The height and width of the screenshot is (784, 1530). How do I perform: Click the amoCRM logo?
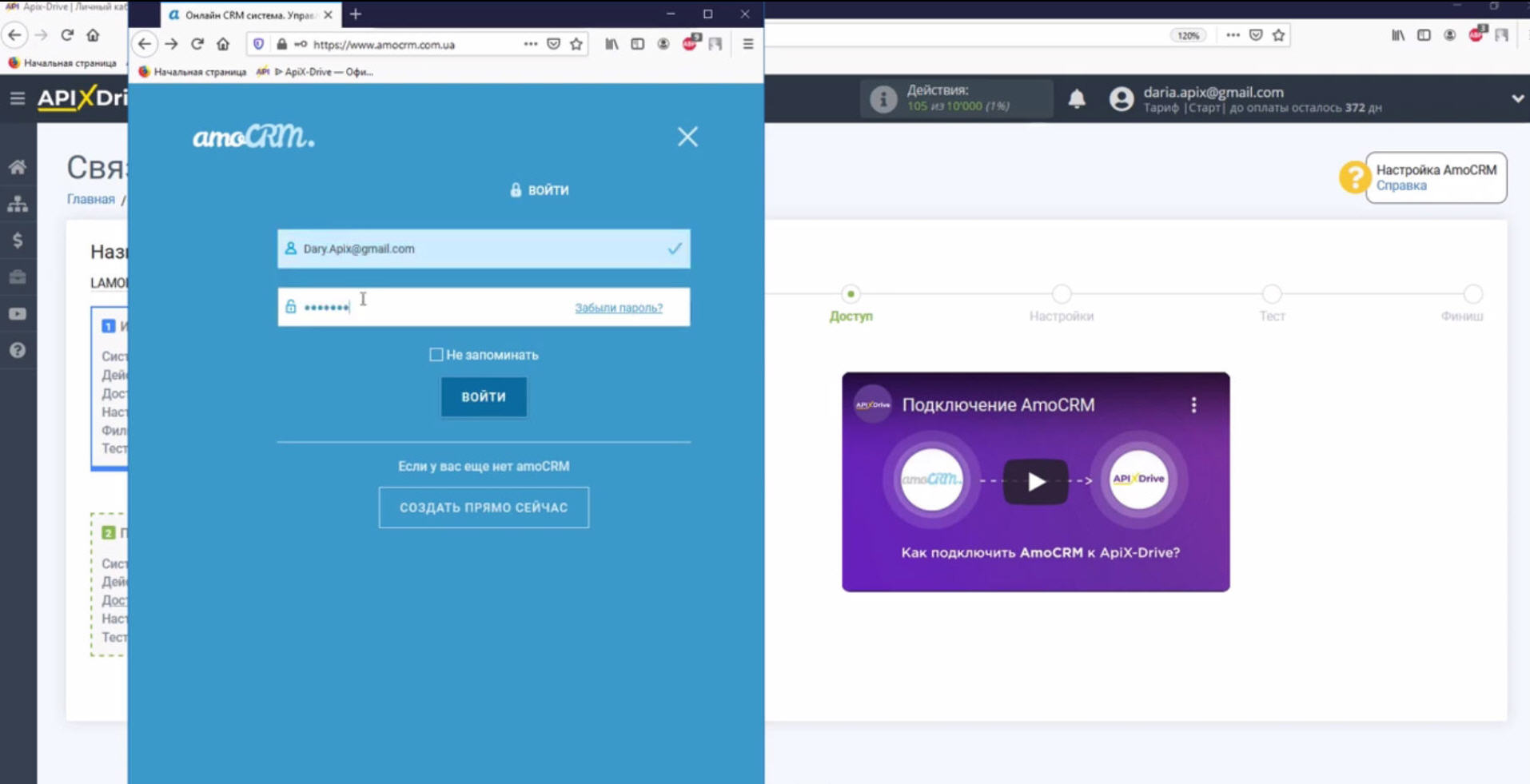[x=253, y=137]
